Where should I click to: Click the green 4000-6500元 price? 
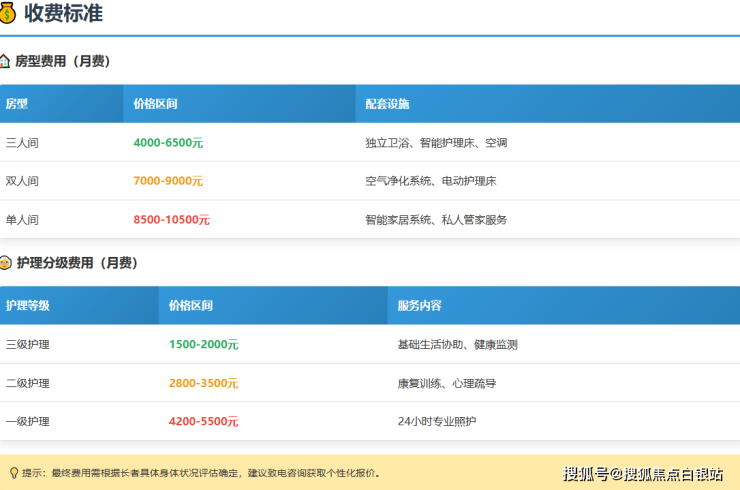tap(168, 143)
